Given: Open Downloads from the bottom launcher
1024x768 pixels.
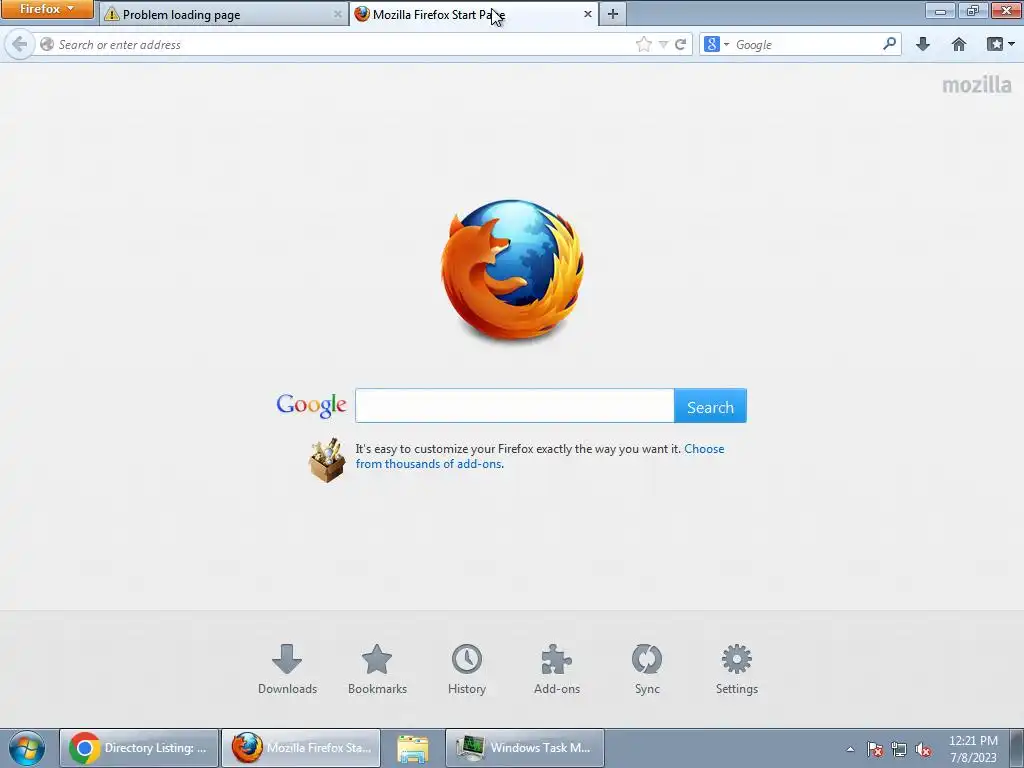Looking at the screenshot, I should (x=287, y=669).
